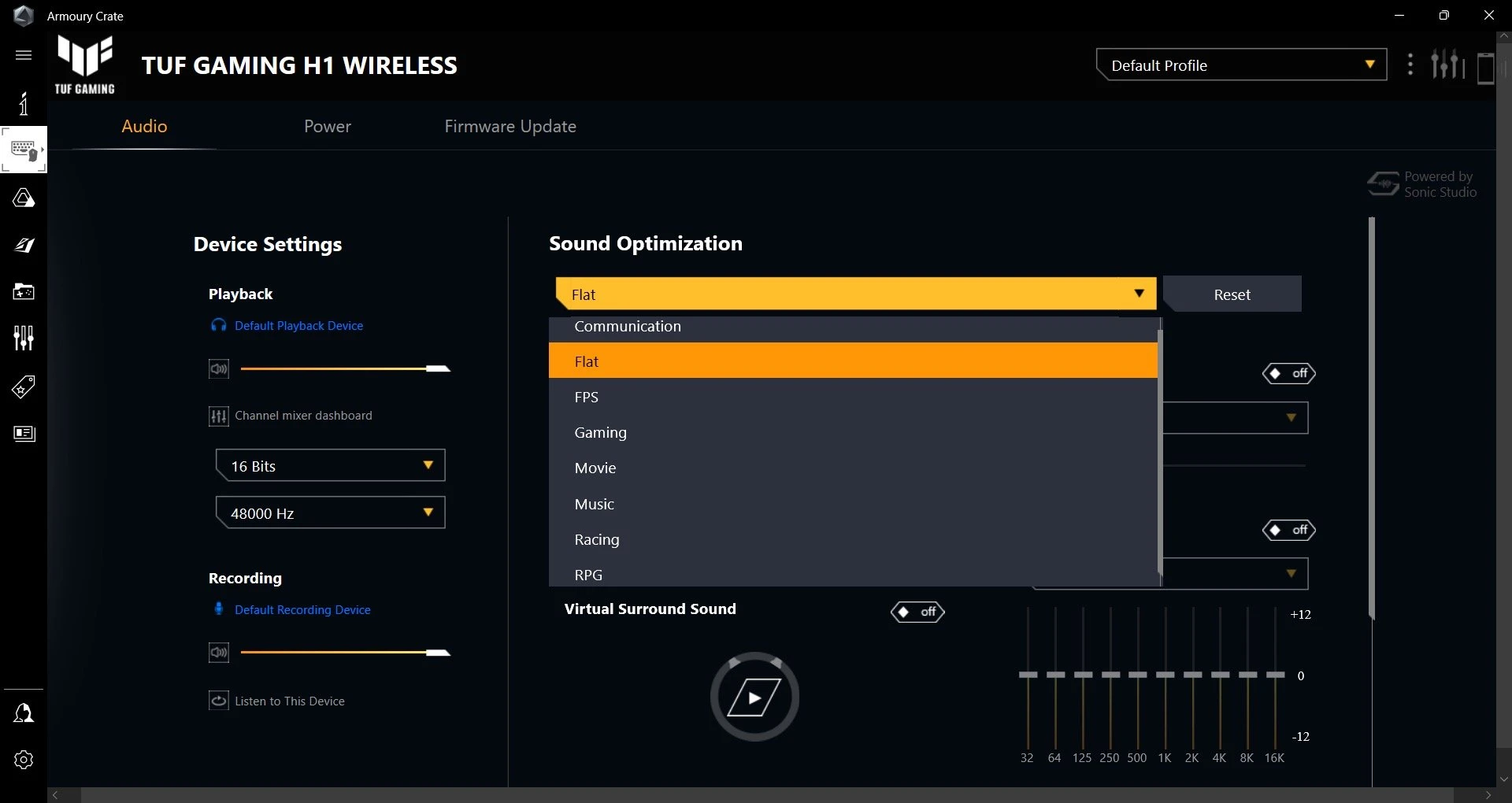Switch to the Audio tab
Screen dimensions: 1512x803
144,127
